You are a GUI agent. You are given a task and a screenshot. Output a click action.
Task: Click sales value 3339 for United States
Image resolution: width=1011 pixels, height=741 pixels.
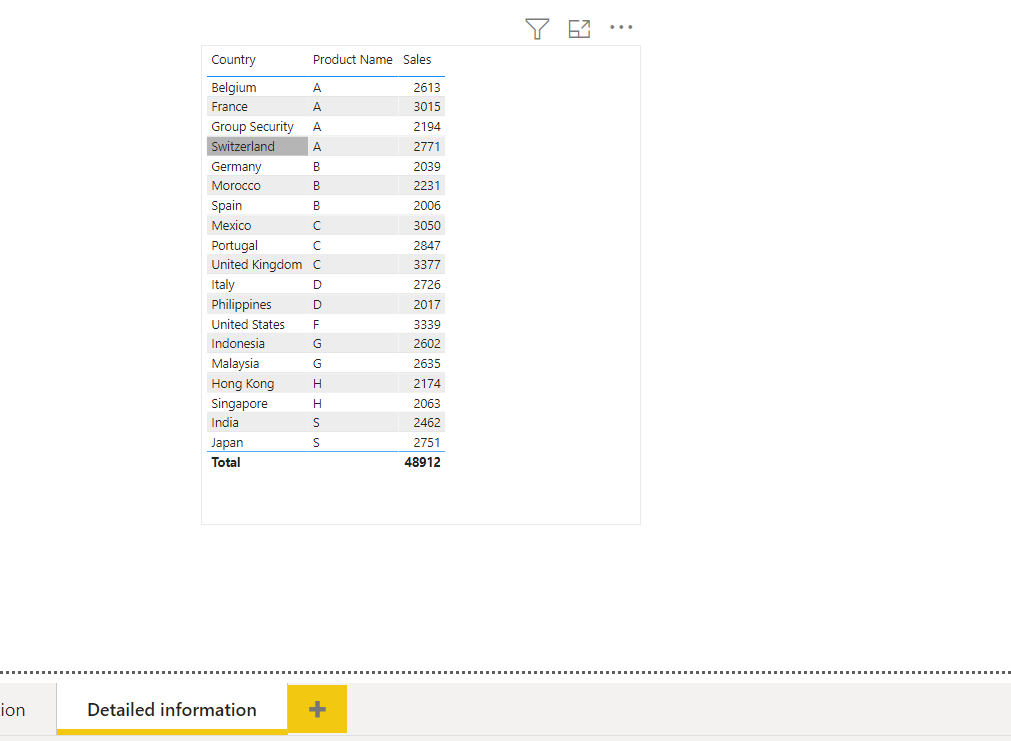point(427,324)
